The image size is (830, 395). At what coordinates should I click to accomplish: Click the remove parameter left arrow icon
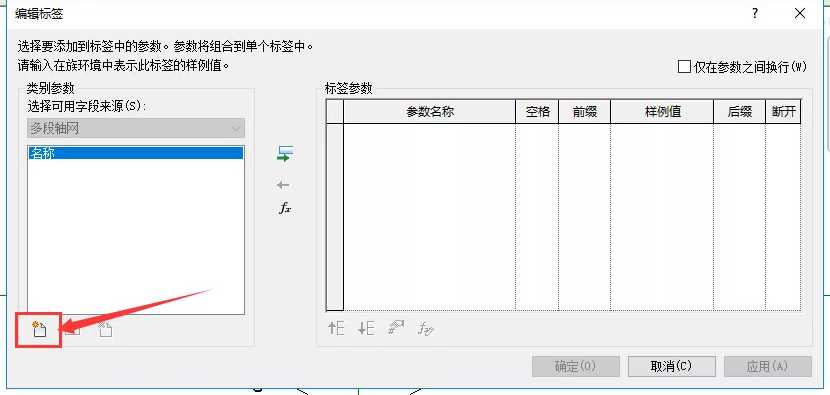point(283,185)
